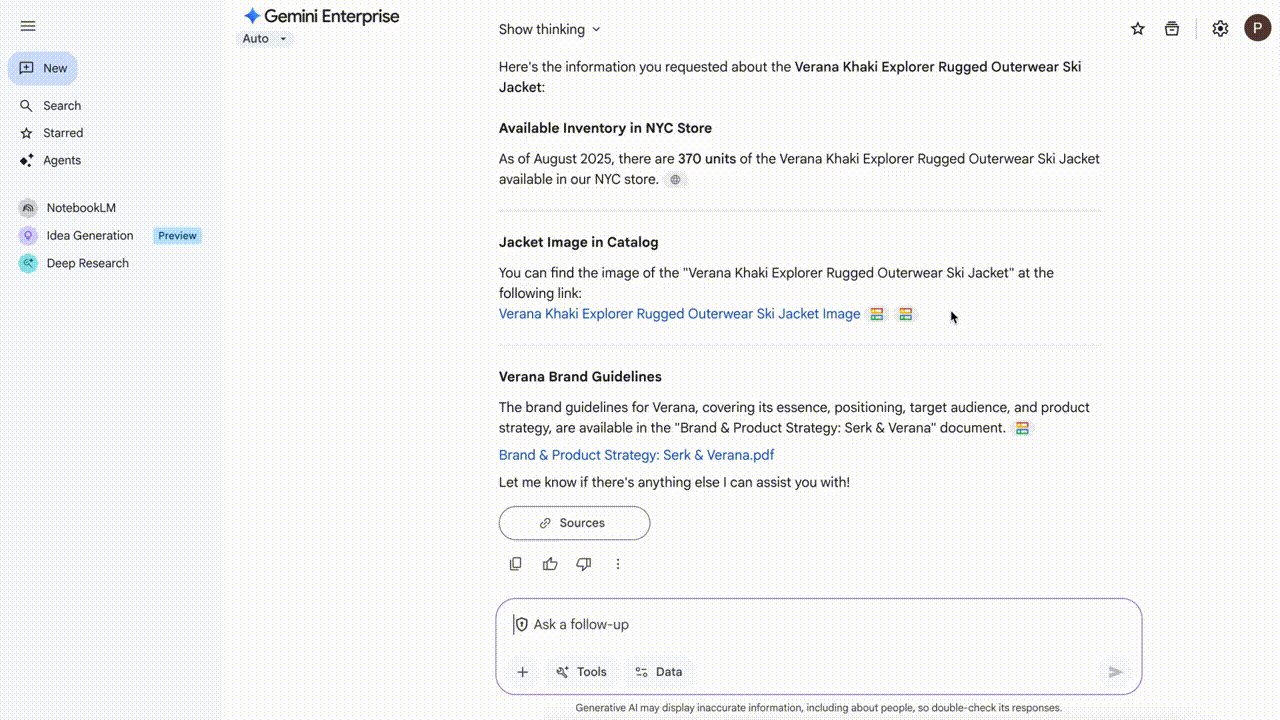
Task: Go to Starred in the sidebar
Action: (x=62, y=133)
